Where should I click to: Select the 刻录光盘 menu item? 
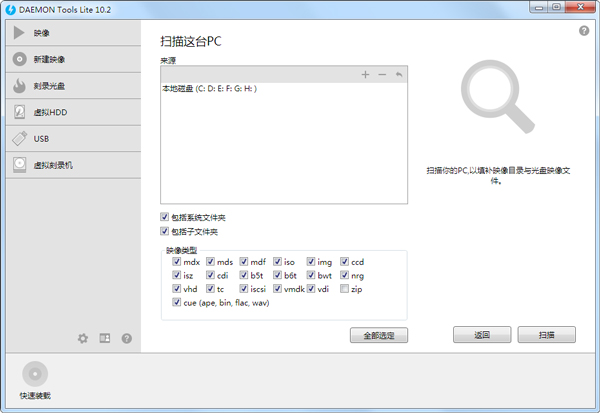(x=73, y=86)
